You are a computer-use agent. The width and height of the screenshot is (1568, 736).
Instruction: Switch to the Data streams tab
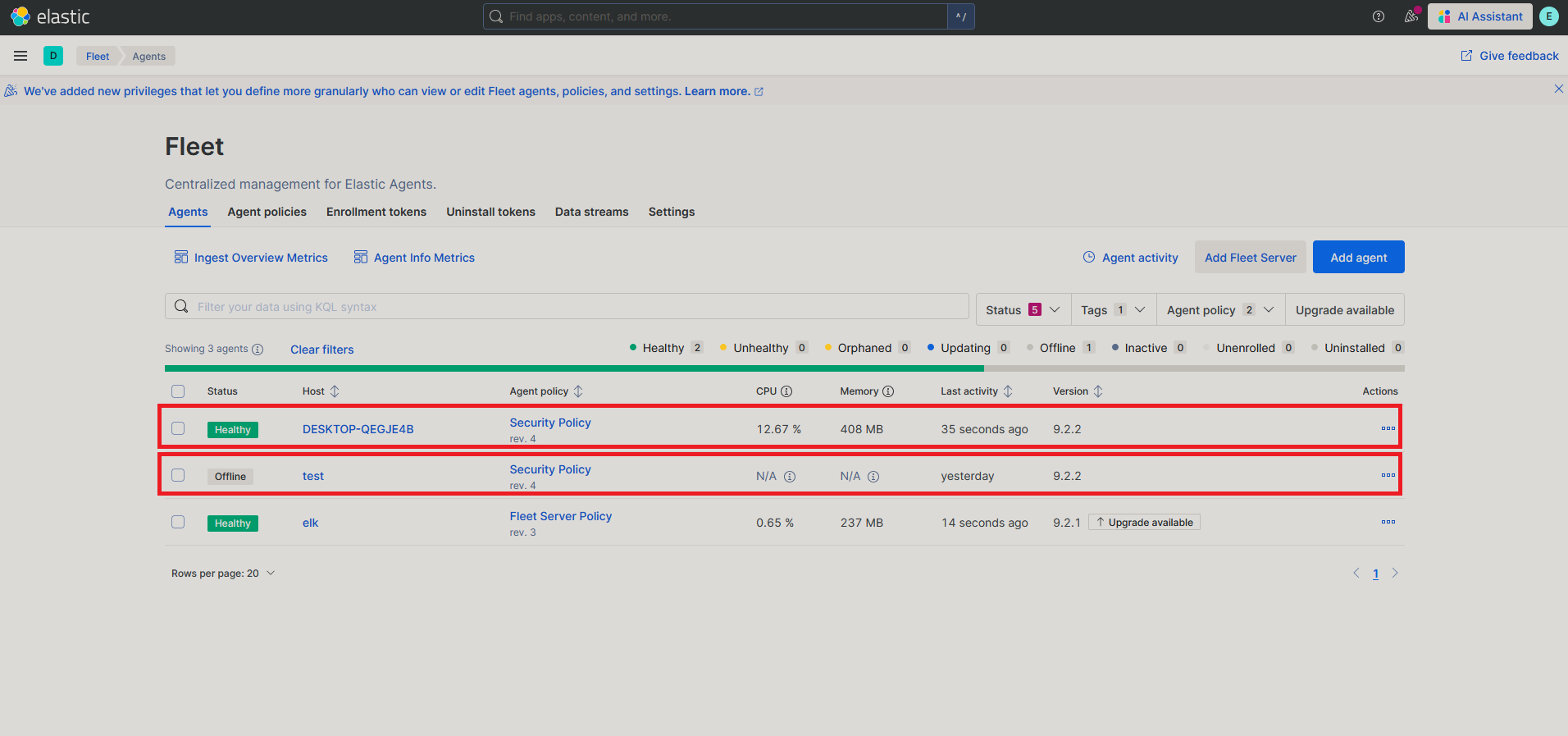pos(591,212)
